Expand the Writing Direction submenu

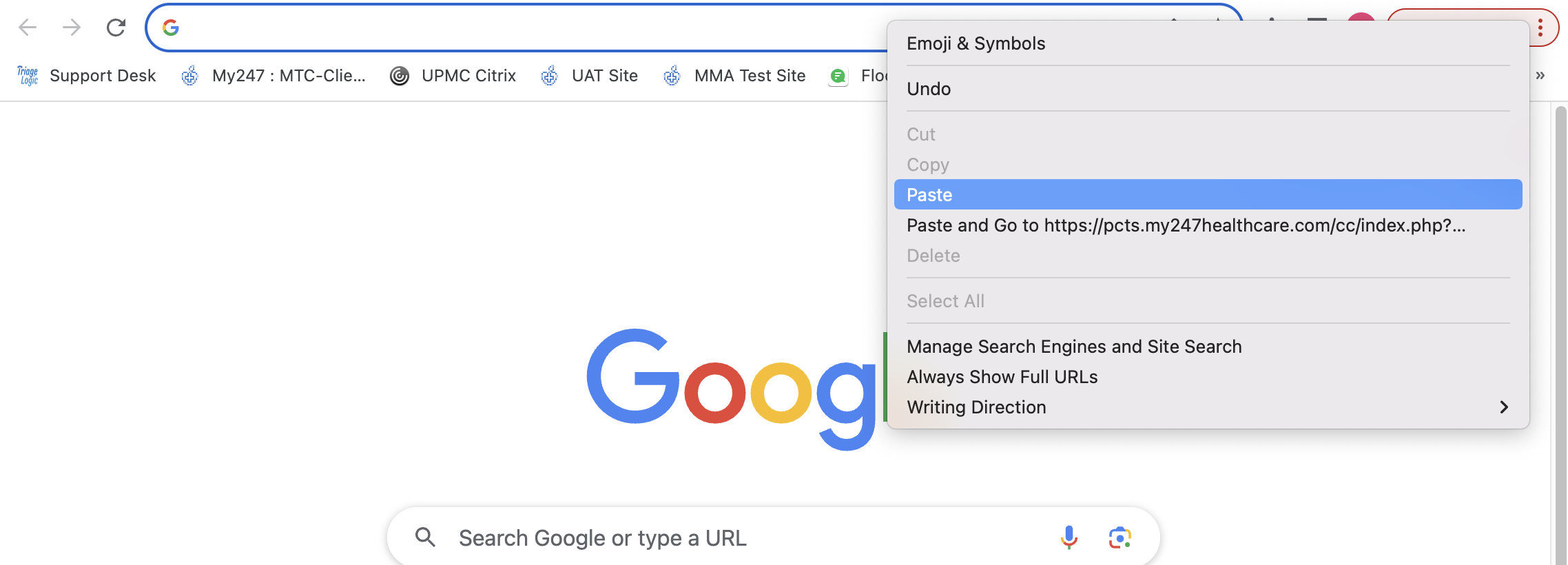[977, 407]
